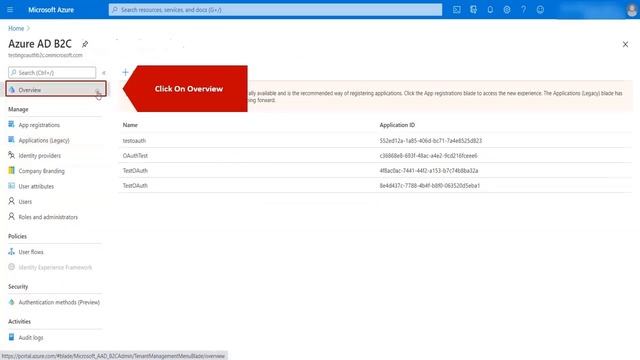
Task: Focus the sidebar Search (Ctrl+/) box
Action: click(x=52, y=73)
